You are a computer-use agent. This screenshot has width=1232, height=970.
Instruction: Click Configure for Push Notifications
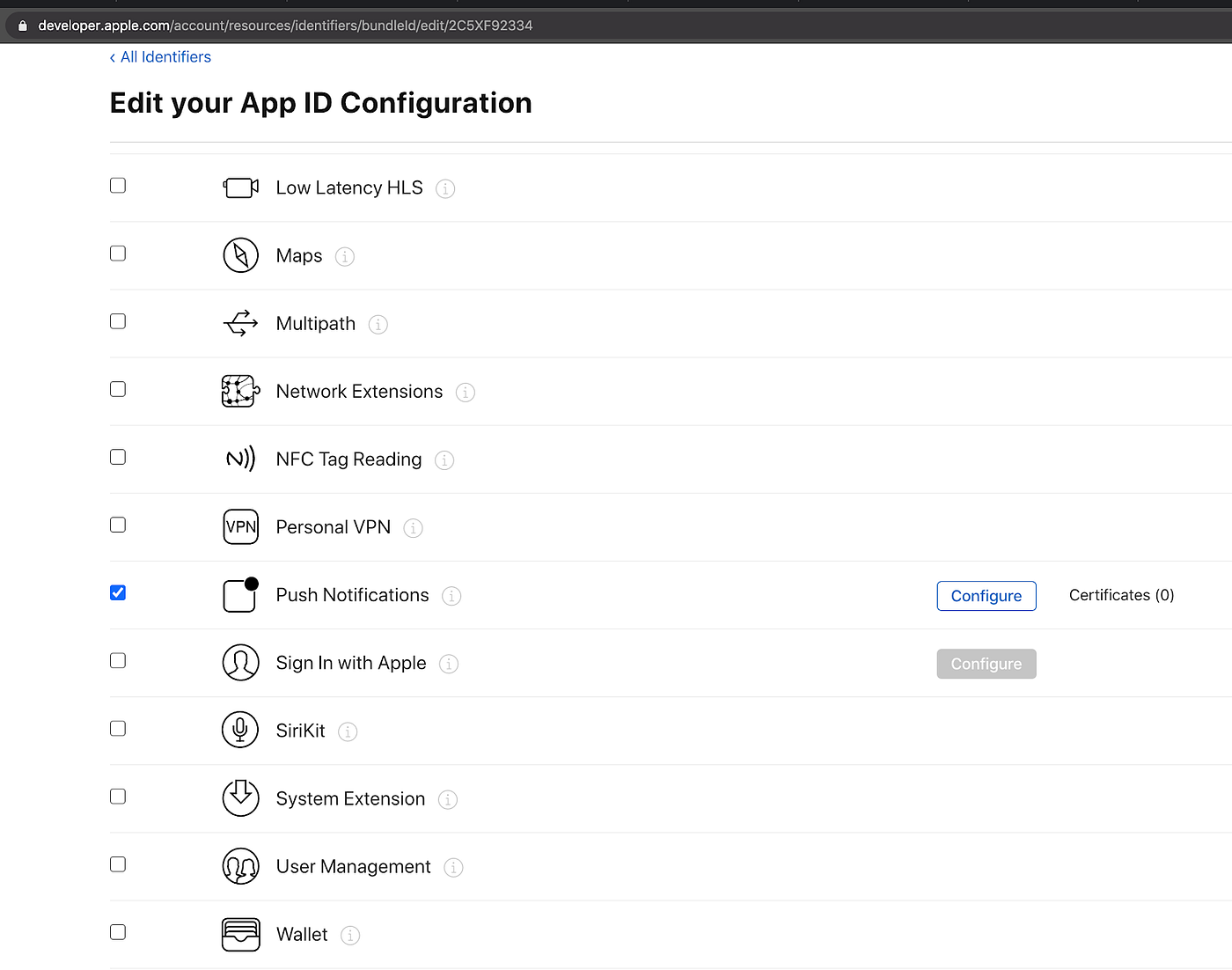[x=986, y=596]
